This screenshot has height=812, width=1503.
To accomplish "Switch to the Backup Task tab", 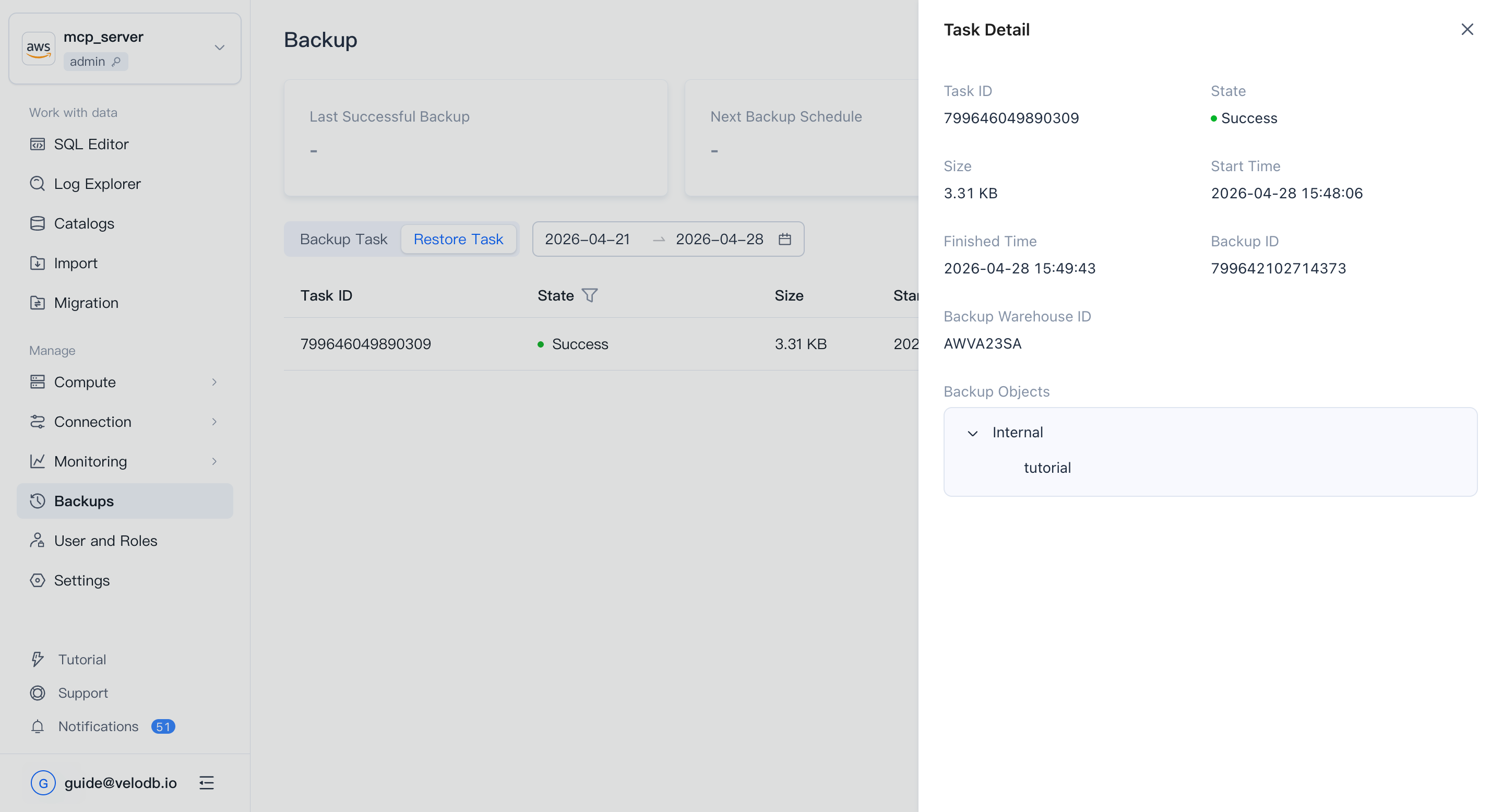I will [x=343, y=239].
